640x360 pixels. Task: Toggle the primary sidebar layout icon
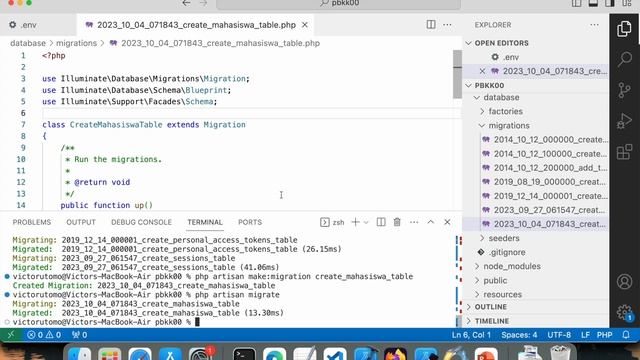point(576,3)
